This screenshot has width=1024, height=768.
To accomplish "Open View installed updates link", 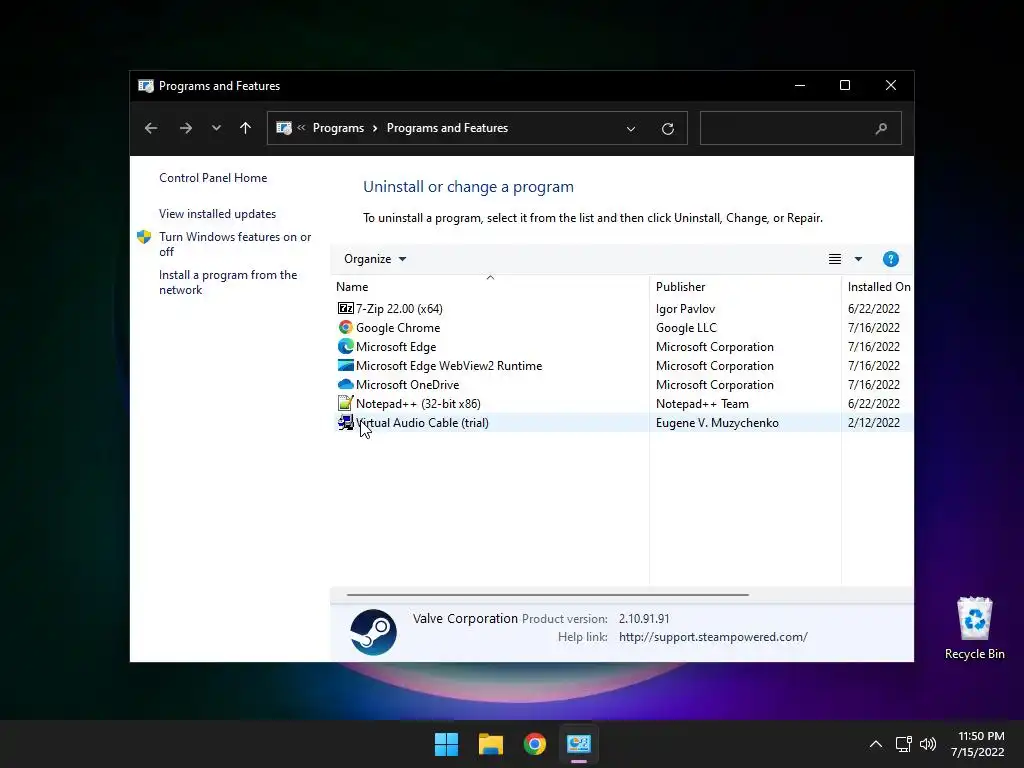I will click(x=217, y=214).
